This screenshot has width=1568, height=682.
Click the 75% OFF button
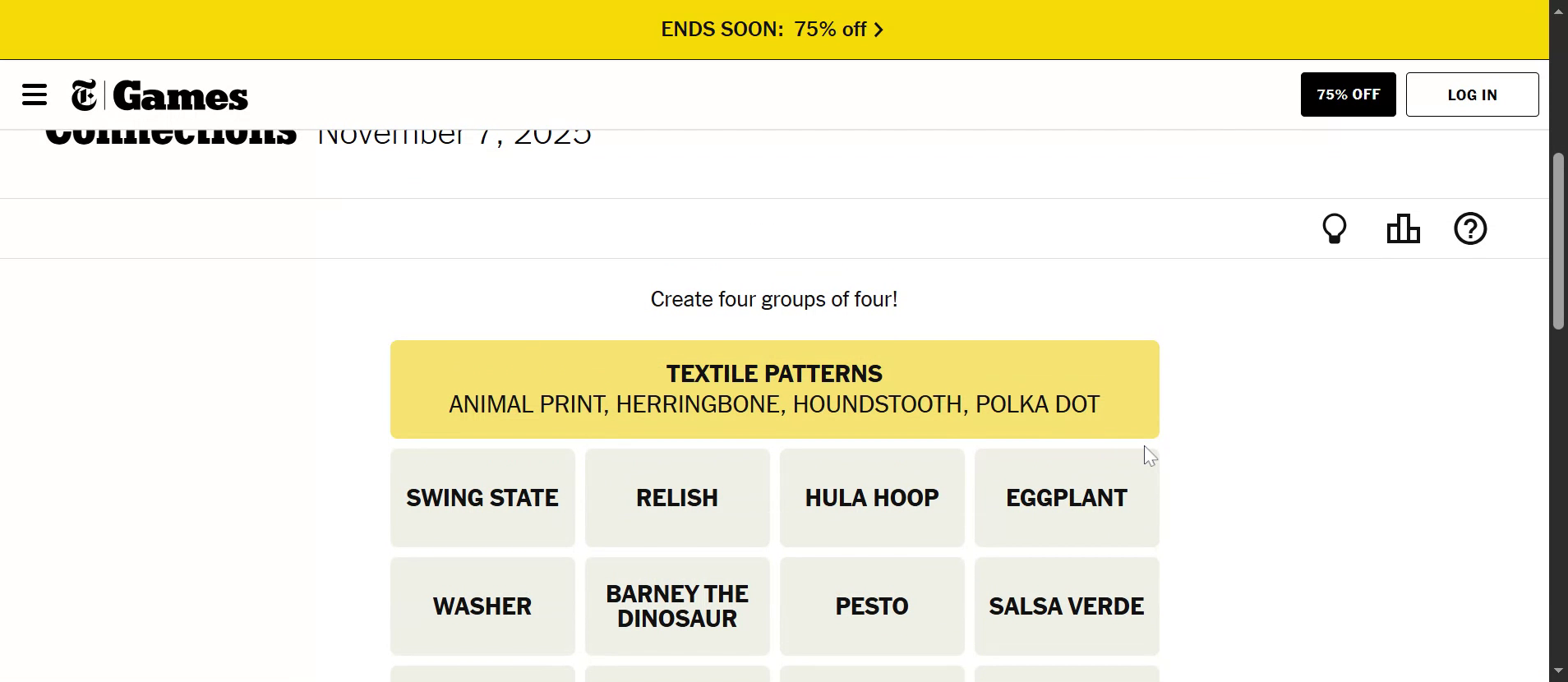pyautogui.click(x=1348, y=94)
